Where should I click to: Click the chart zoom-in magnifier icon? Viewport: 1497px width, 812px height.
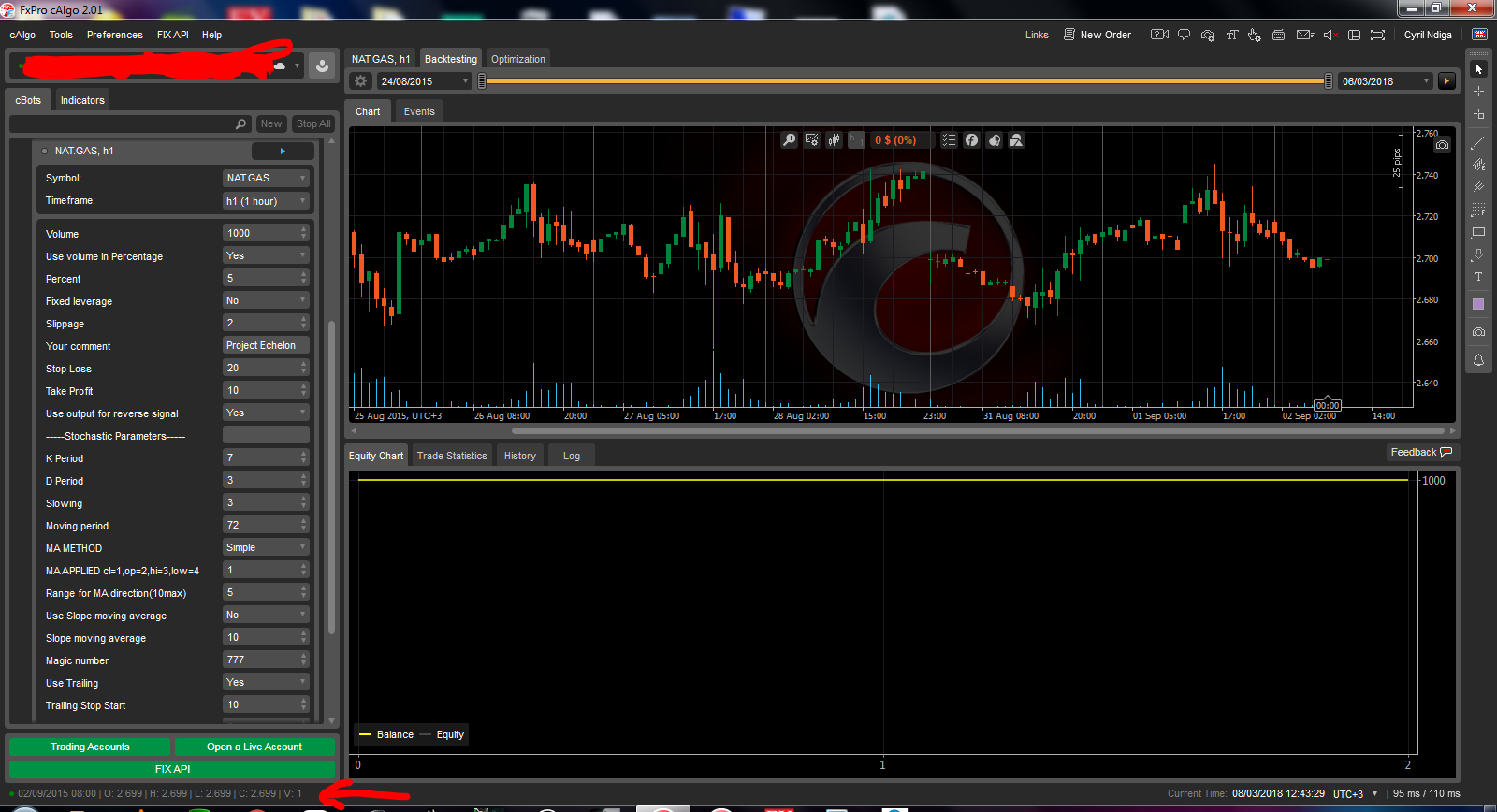pyautogui.click(x=789, y=140)
